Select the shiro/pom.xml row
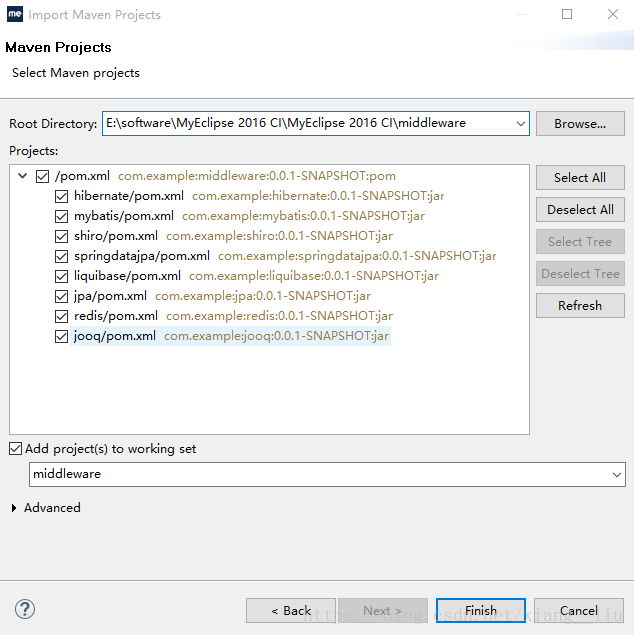Screen dimensions: 634x635 tap(233, 236)
